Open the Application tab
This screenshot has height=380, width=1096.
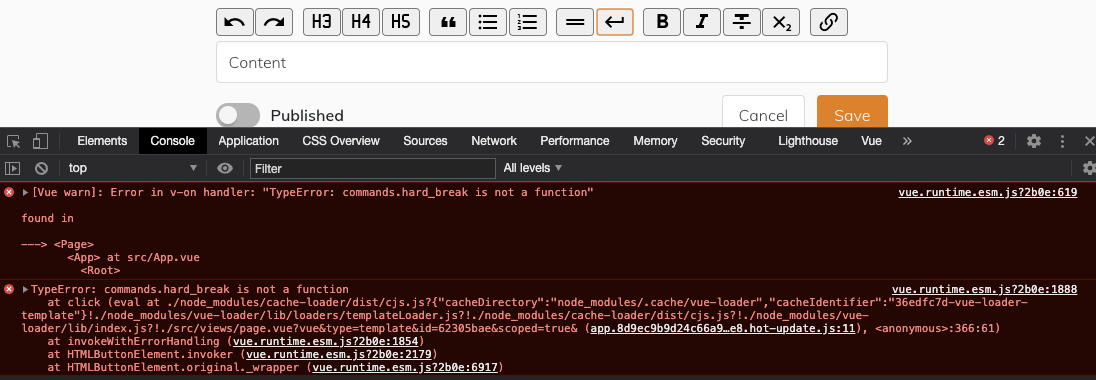(249, 141)
